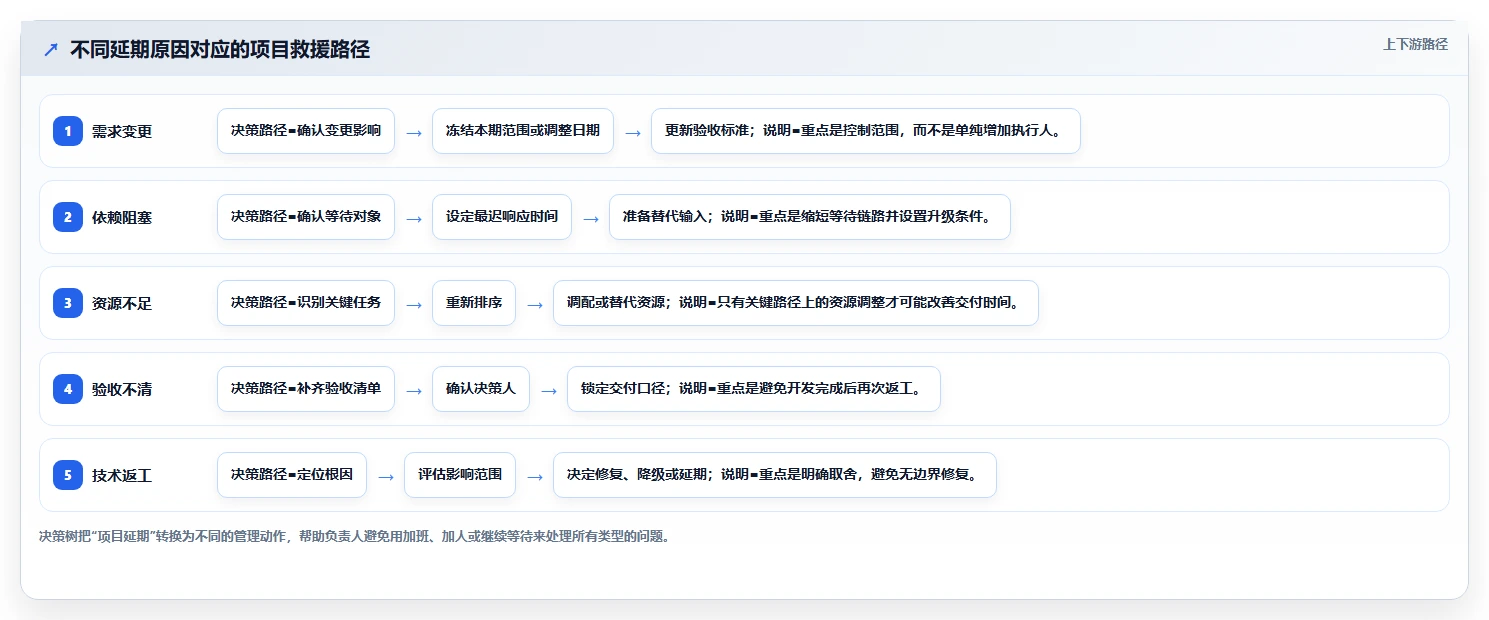This screenshot has height=620, width=1489.
Task: Click the 决策路径=识别关键任务 step box
Action: coord(306,303)
